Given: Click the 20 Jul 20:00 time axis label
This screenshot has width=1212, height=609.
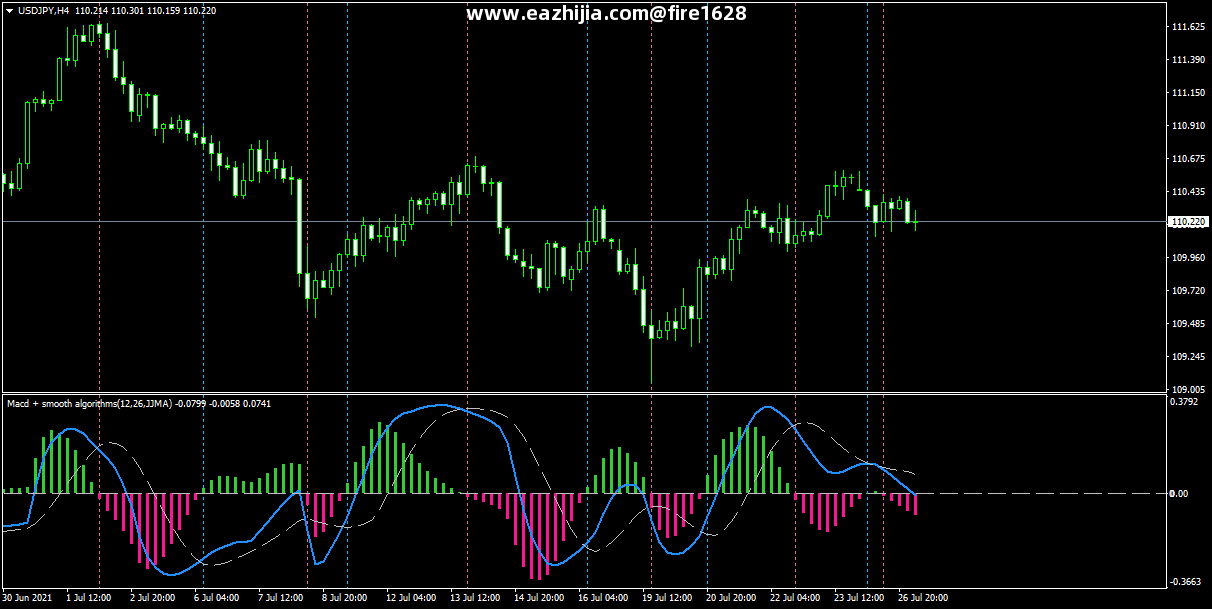Looking at the screenshot, I should (731, 598).
